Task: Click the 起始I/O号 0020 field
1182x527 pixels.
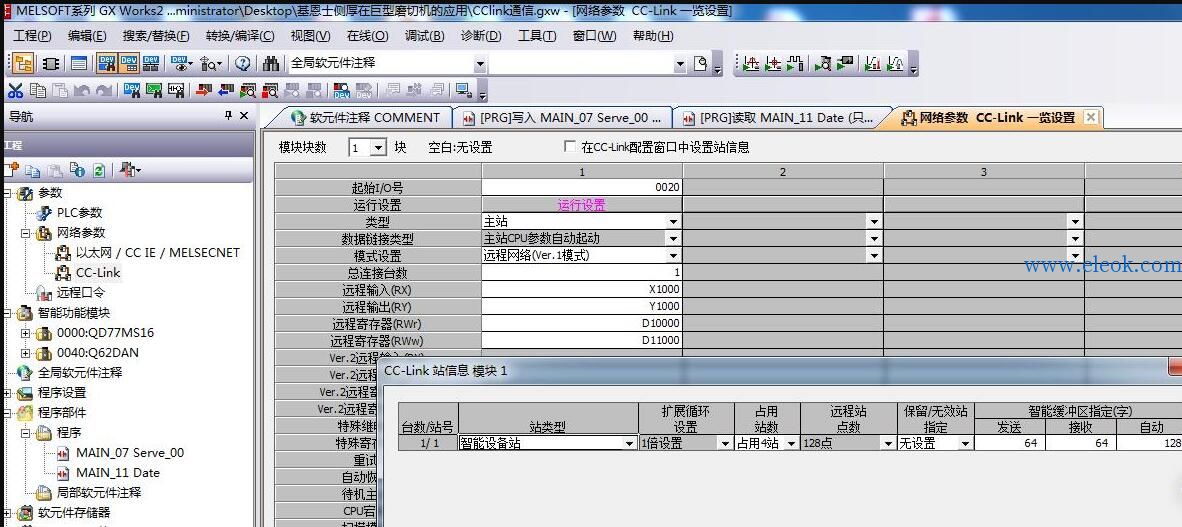Action: [581, 188]
